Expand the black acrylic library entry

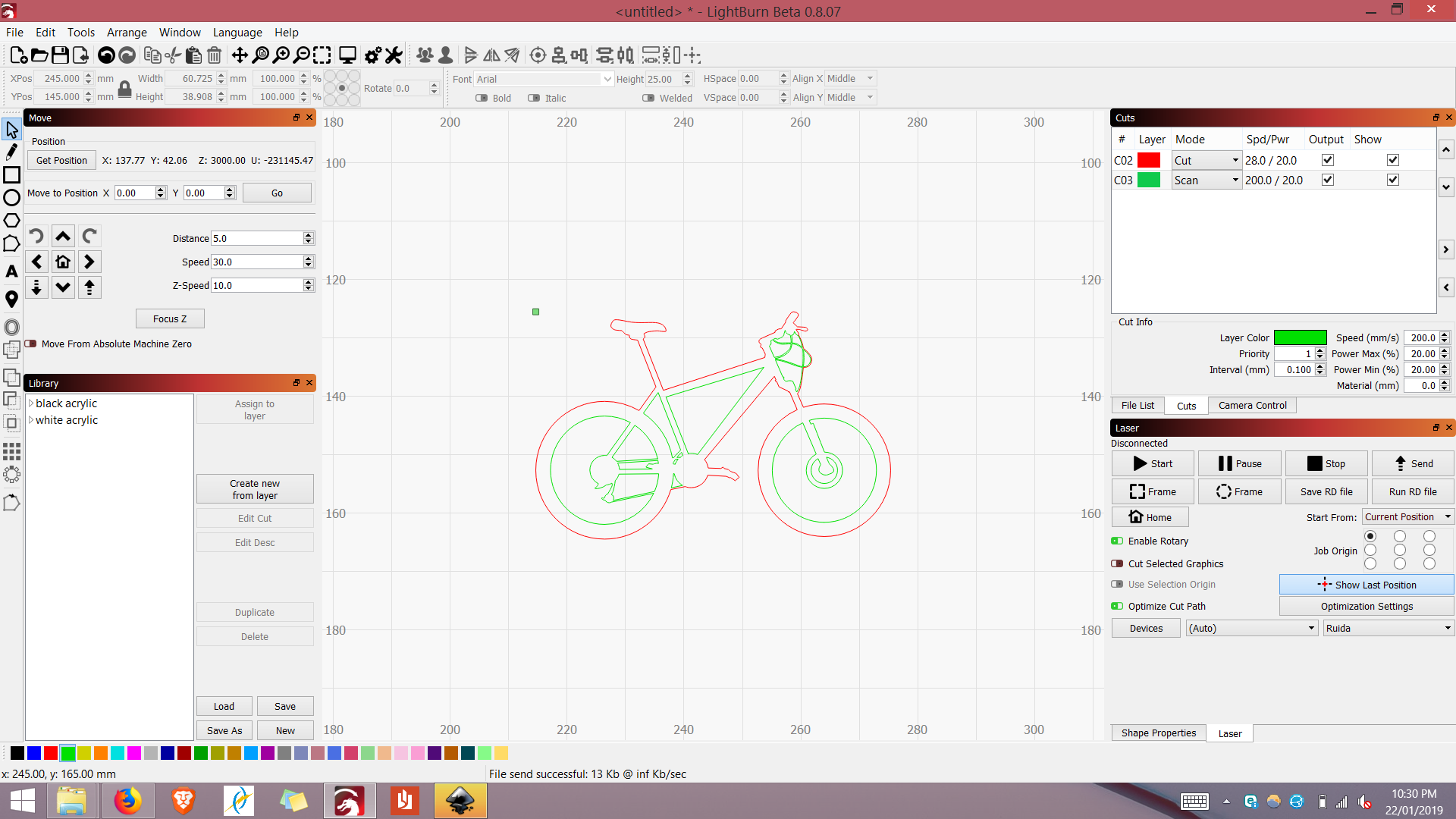point(31,403)
